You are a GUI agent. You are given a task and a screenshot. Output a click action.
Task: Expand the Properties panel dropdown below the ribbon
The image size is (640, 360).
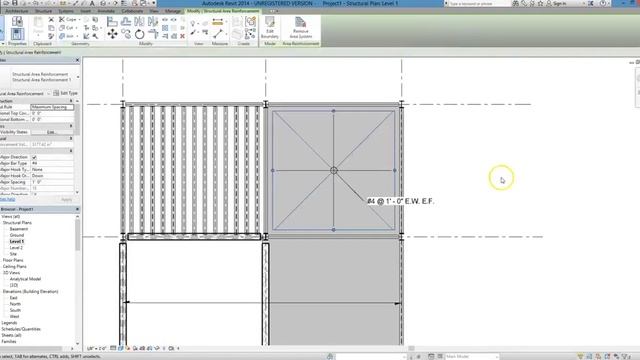[3, 43]
